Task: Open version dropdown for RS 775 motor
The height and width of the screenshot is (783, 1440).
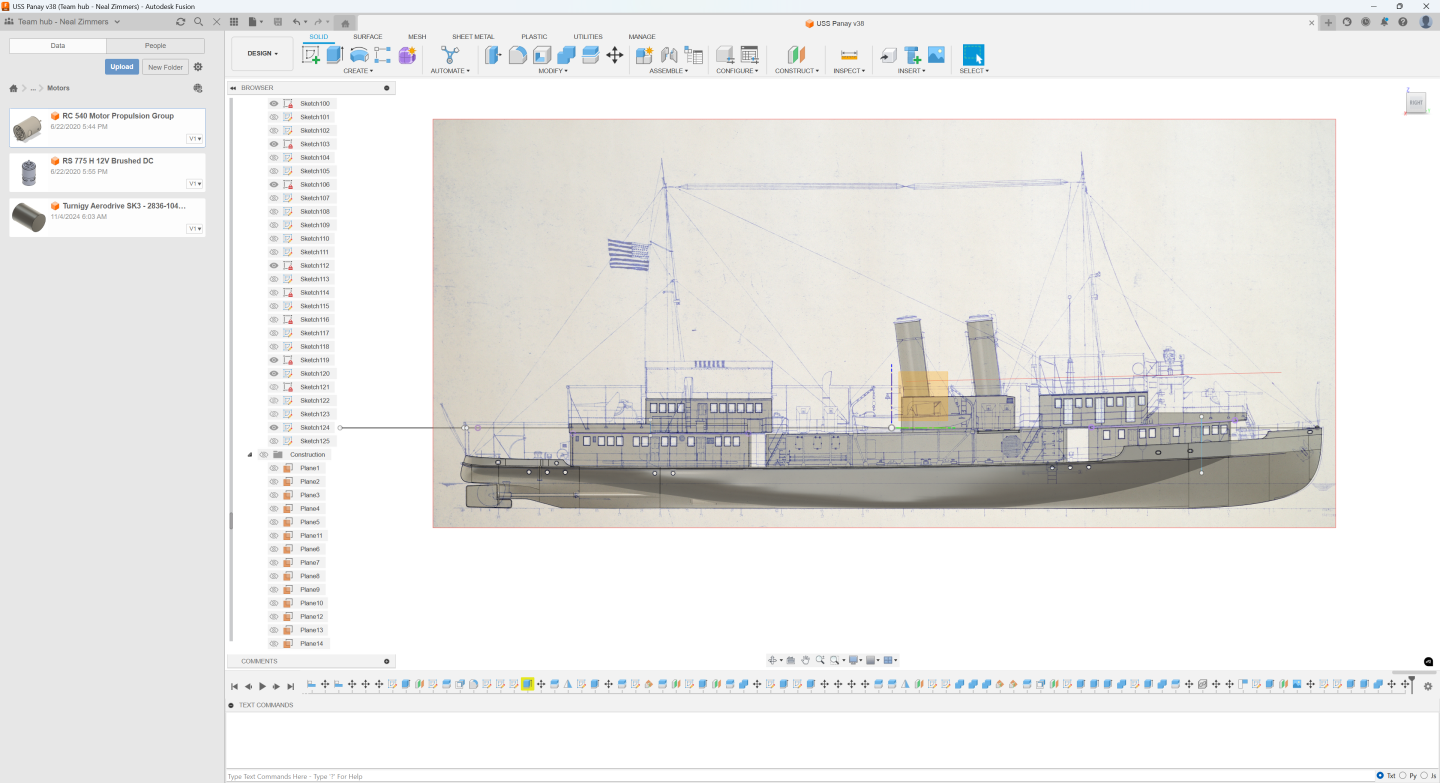Action: tap(194, 184)
